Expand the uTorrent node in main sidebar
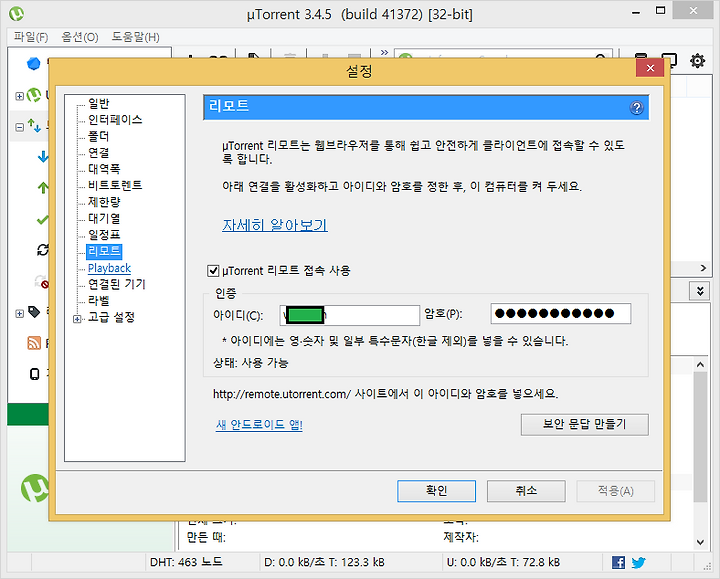This screenshot has width=720, height=579. pos(19,96)
